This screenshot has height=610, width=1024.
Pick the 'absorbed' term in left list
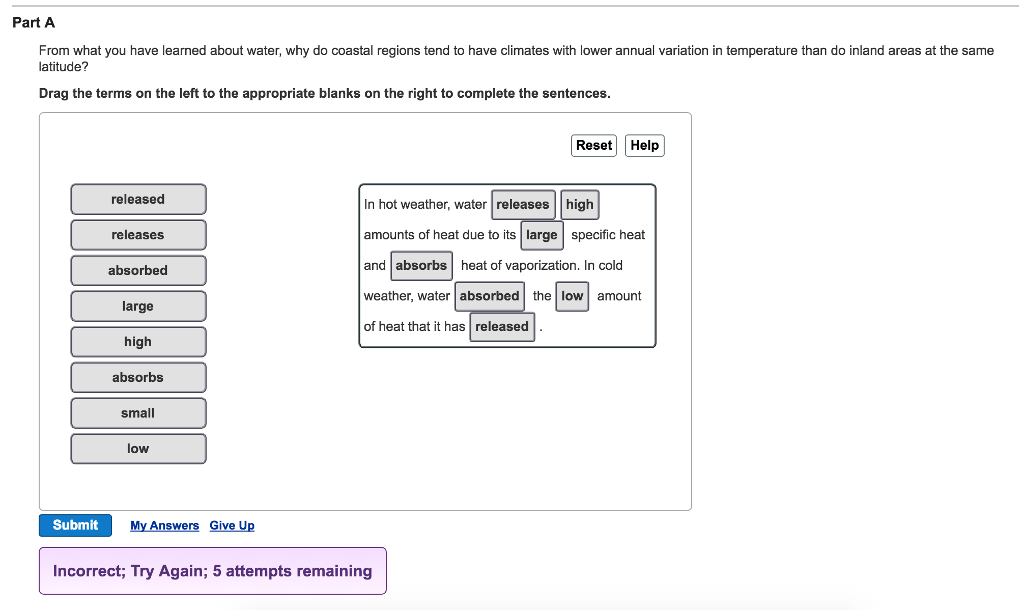click(x=138, y=270)
